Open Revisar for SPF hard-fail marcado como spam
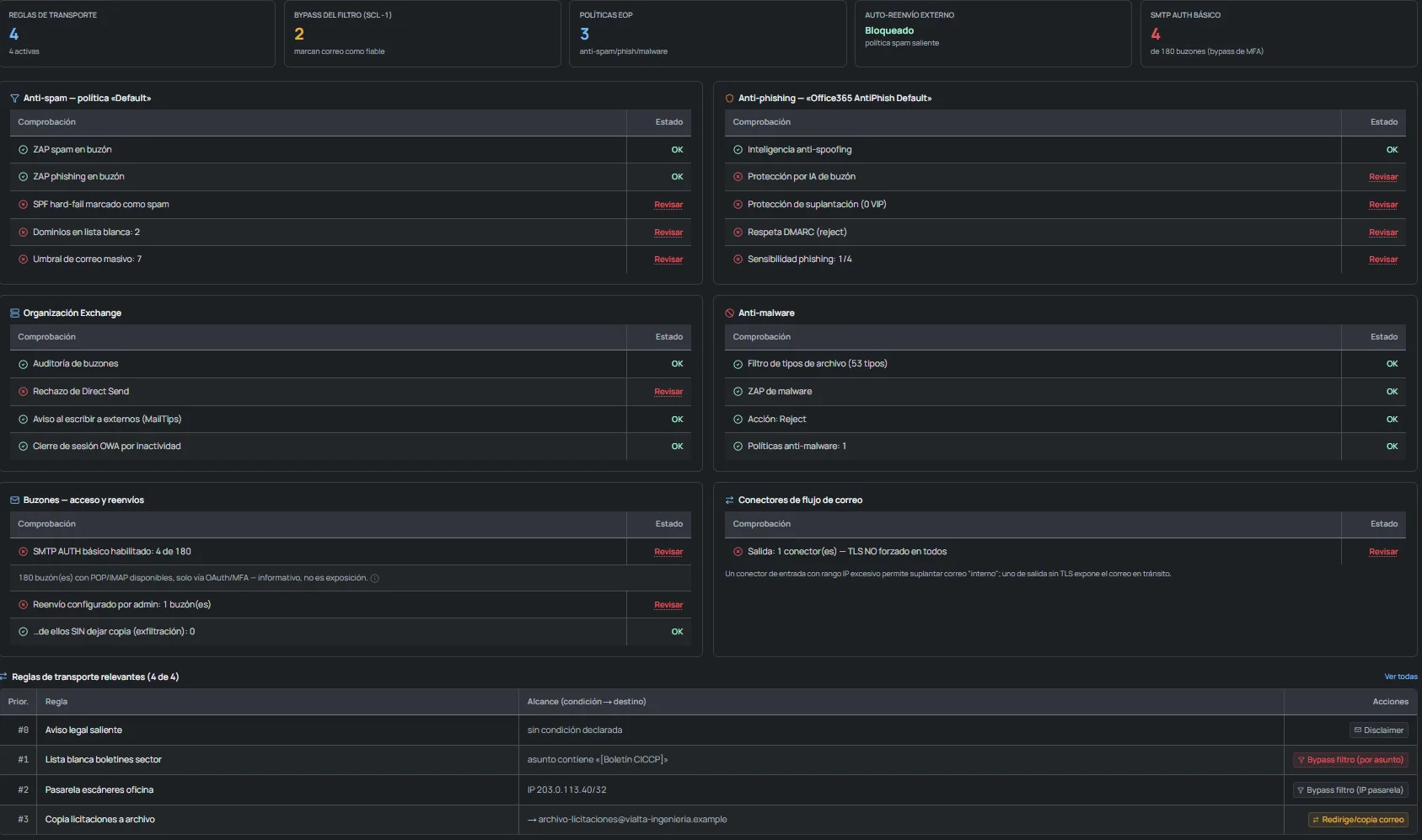This screenshot has height=840, width=1422. click(x=668, y=205)
